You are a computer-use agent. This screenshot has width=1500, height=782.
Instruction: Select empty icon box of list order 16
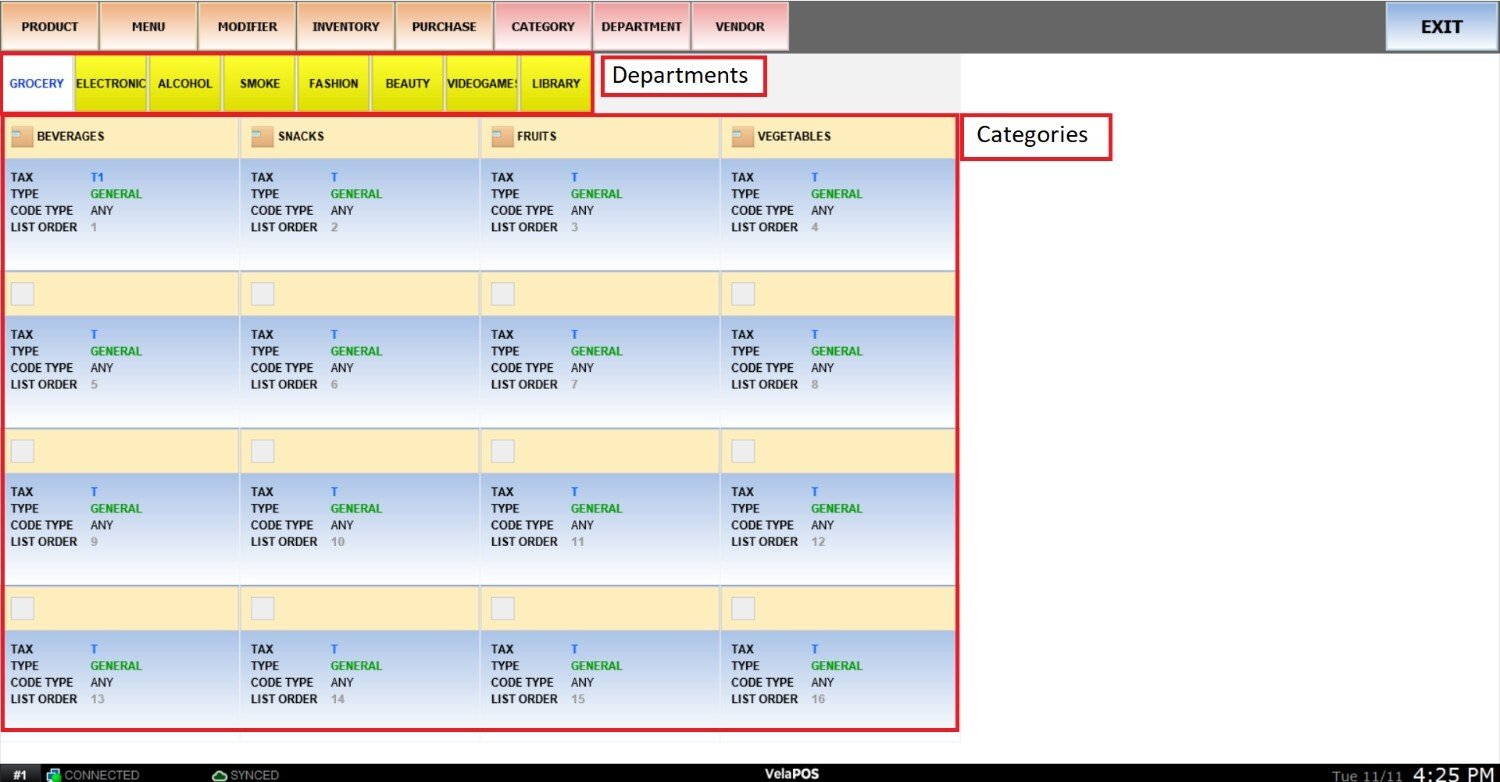(743, 608)
